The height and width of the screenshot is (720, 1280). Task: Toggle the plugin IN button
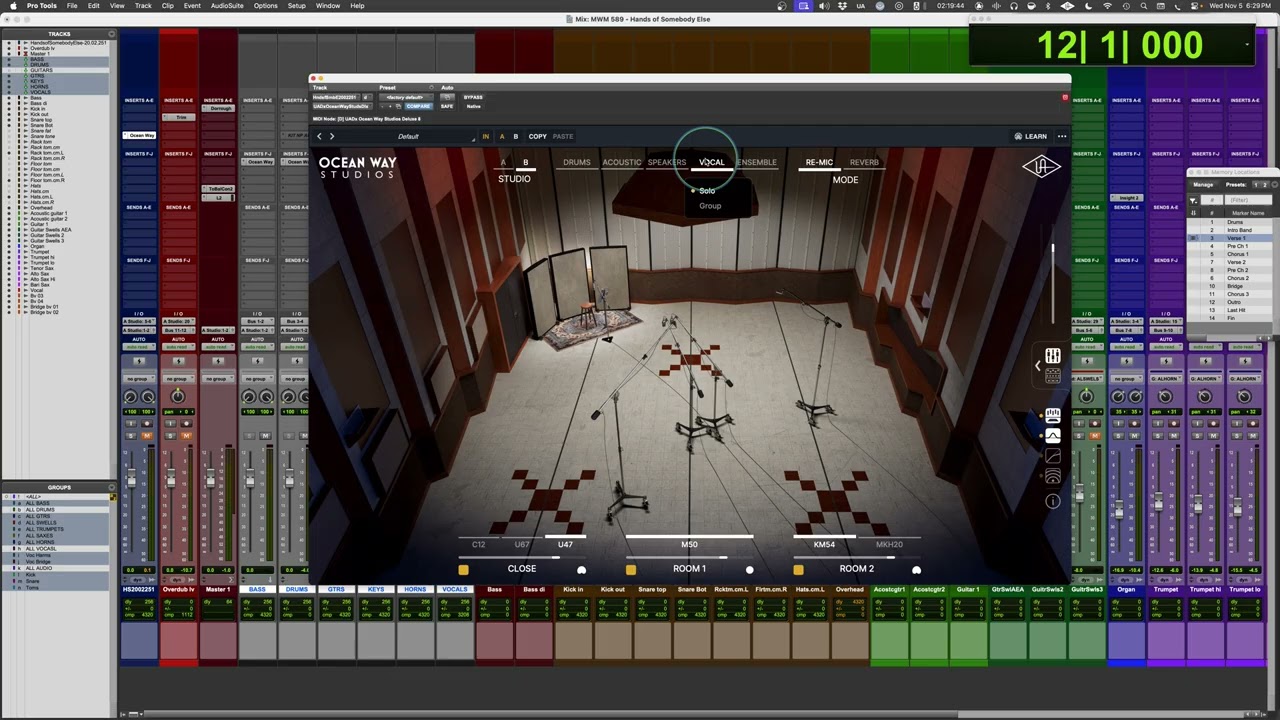point(486,136)
